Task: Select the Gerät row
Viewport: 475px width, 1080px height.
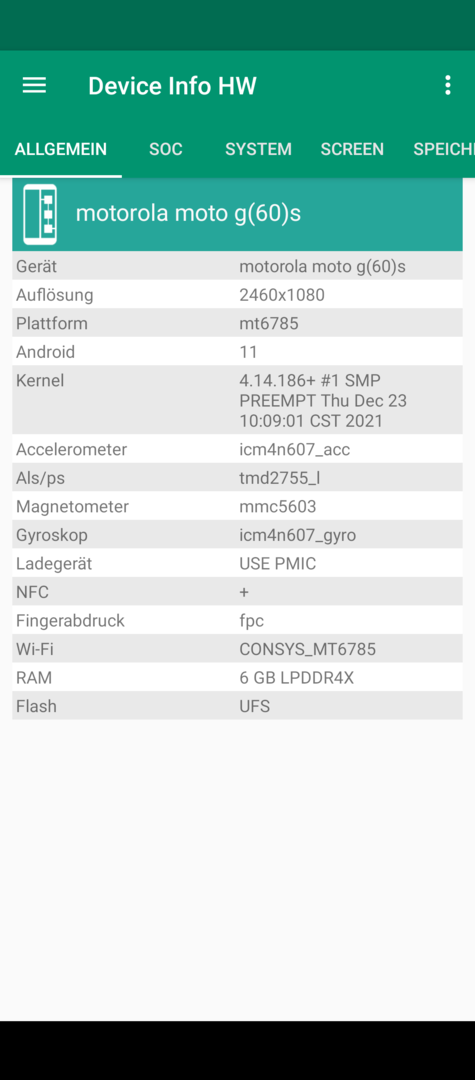Action: click(237, 266)
